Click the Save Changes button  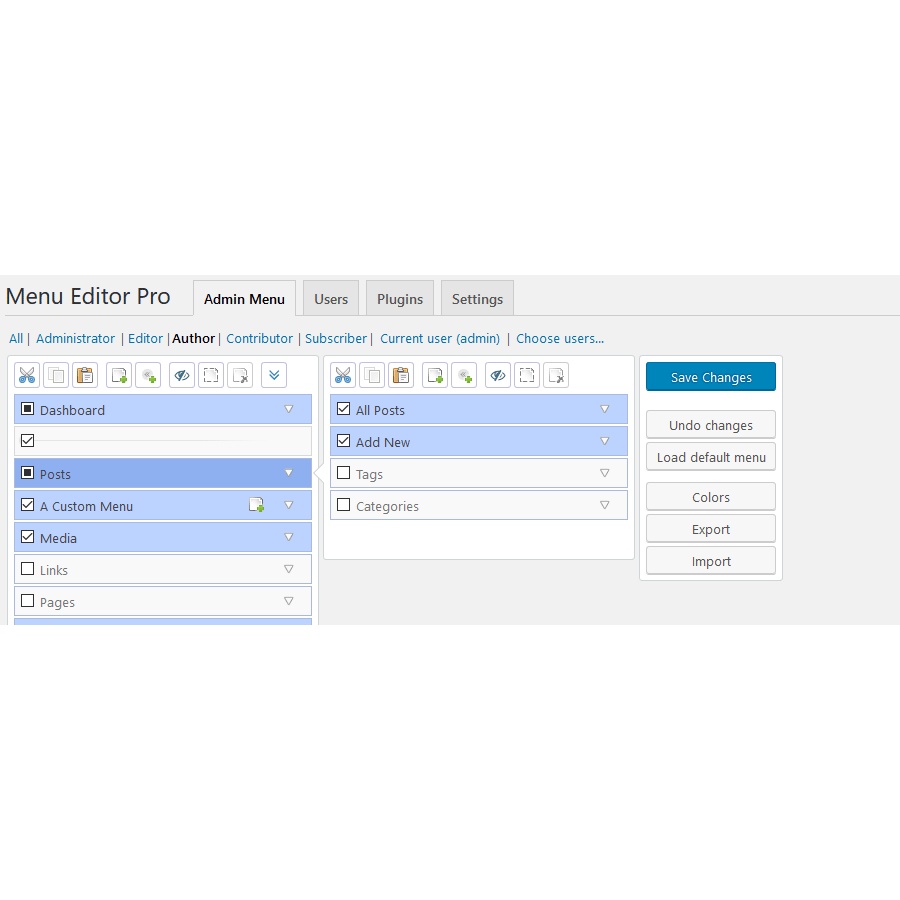pyautogui.click(x=710, y=377)
